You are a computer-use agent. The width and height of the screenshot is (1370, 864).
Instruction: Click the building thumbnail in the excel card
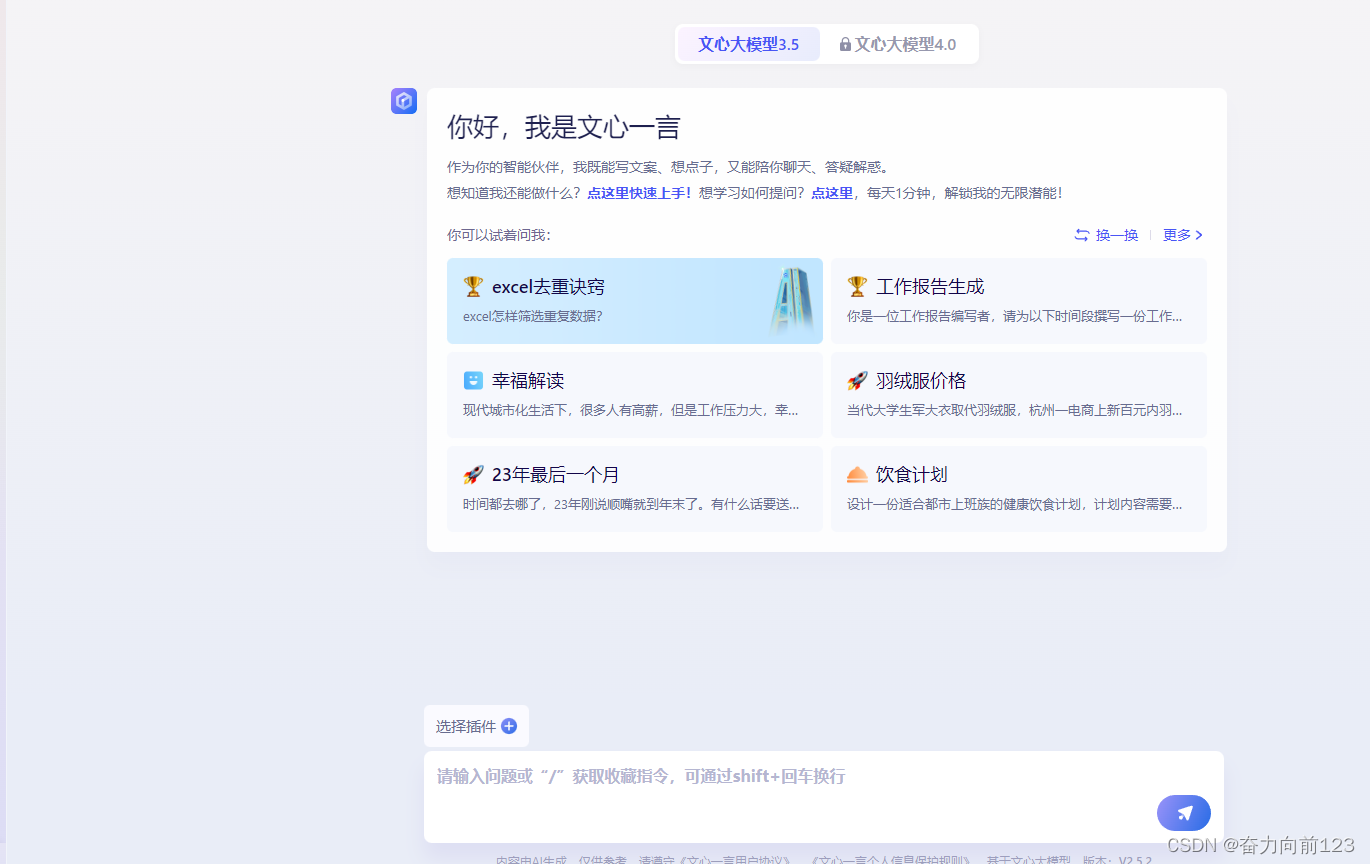pyautogui.click(x=791, y=301)
